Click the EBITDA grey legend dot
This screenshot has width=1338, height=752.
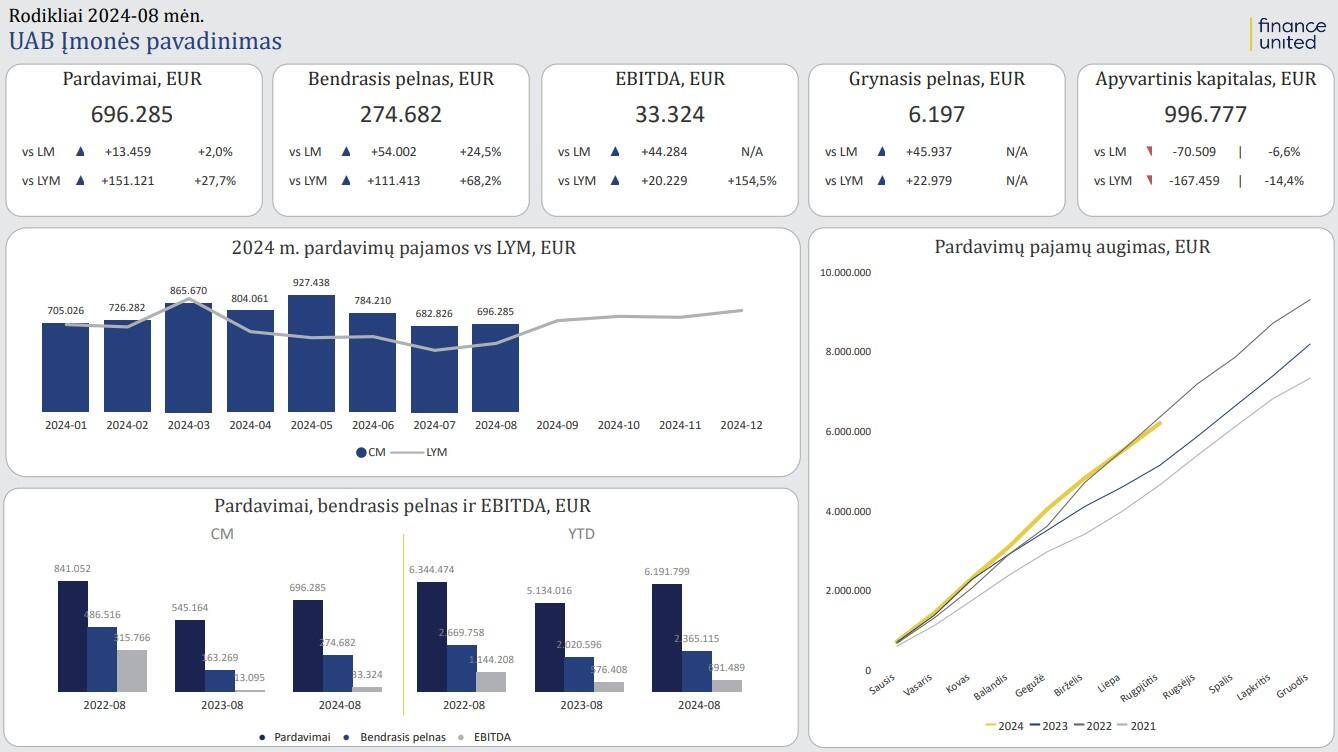(x=460, y=737)
